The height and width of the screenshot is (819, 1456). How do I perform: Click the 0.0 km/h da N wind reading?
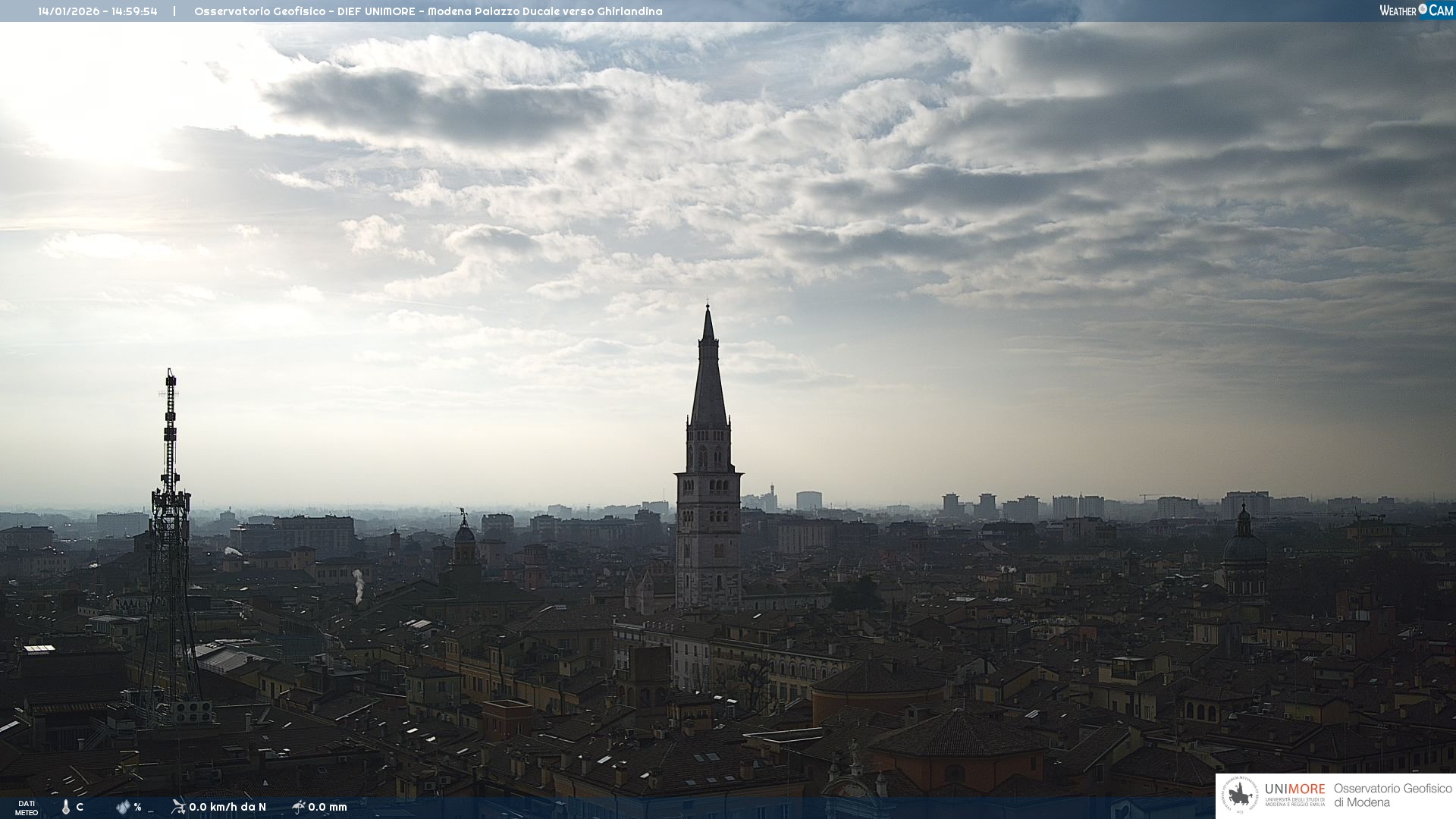(227, 808)
